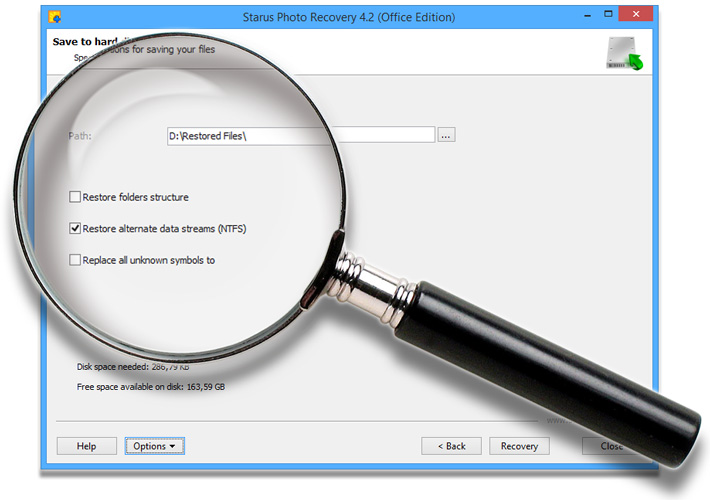710x500 pixels.
Task: Click the Starus Photo Recovery app icon
Action: click(x=55, y=17)
